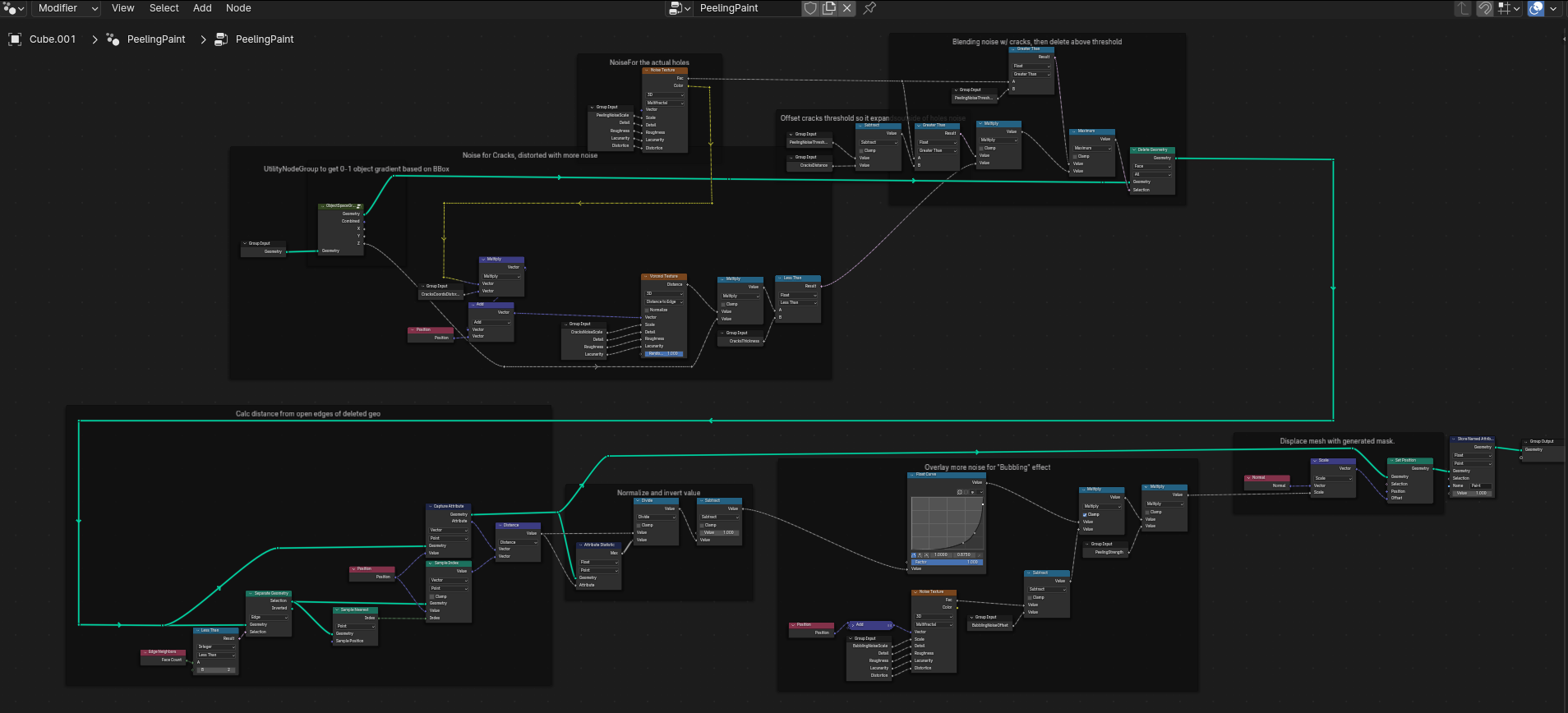Open the Add menu
The image size is (1568, 713).
click(x=202, y=8)
